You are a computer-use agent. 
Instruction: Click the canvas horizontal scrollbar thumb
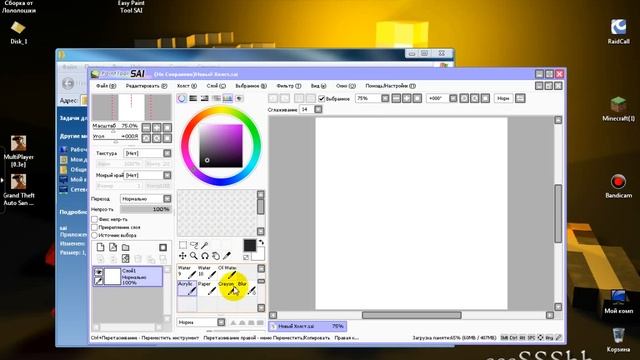click(x=411, y=315)
